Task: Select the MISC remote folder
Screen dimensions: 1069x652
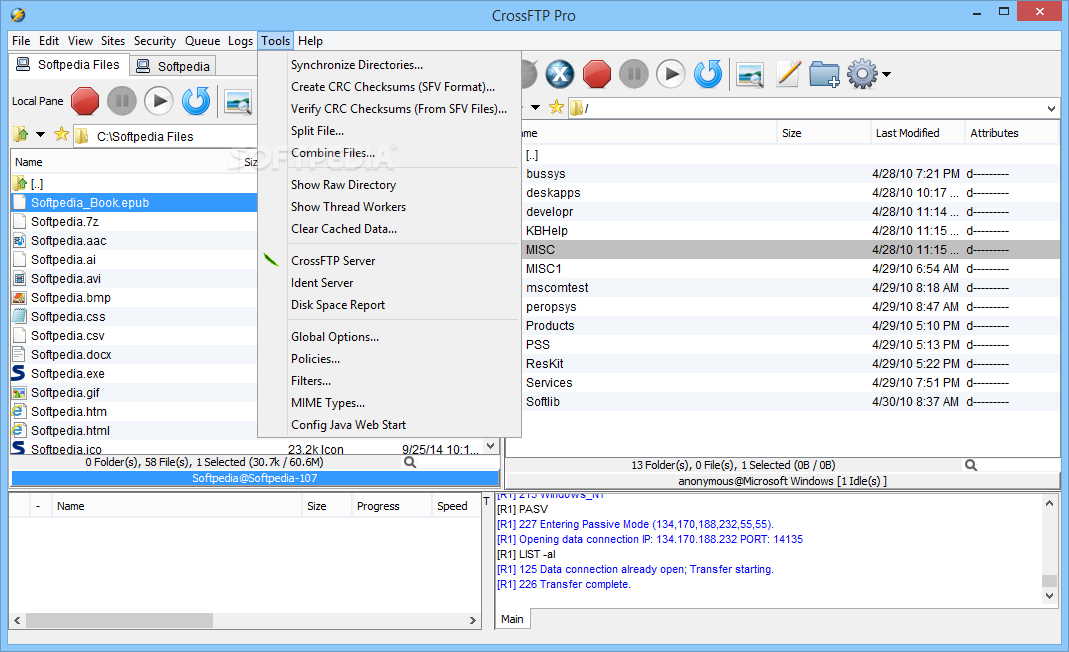Action: coord(790,250)
